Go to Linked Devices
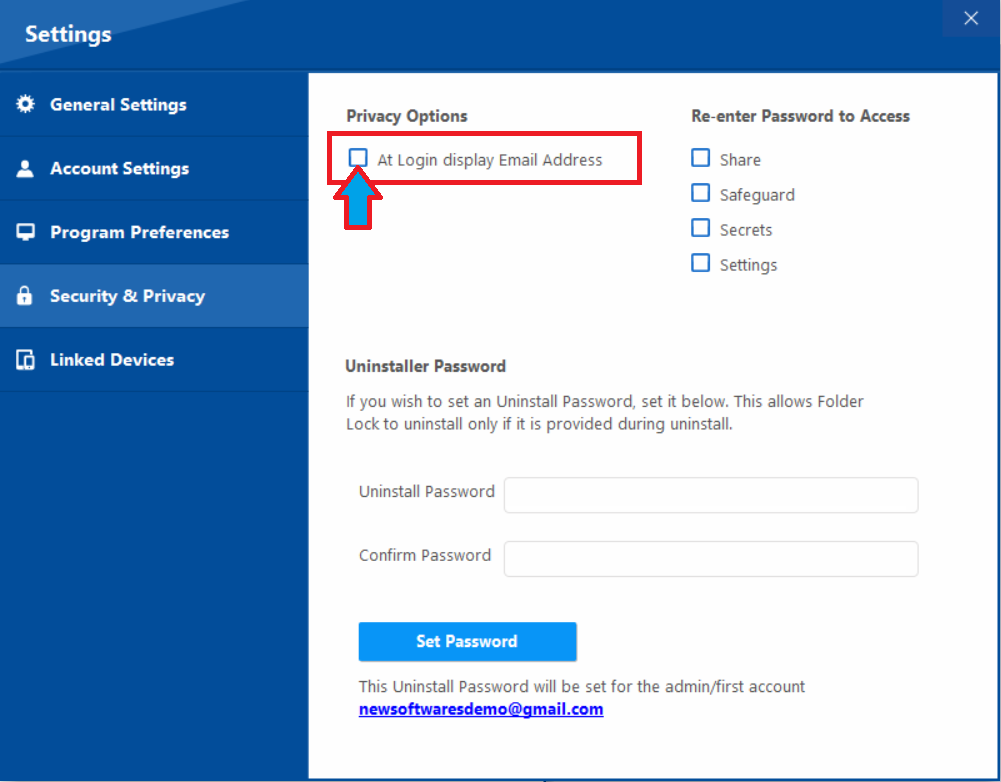 pos(113,359)
